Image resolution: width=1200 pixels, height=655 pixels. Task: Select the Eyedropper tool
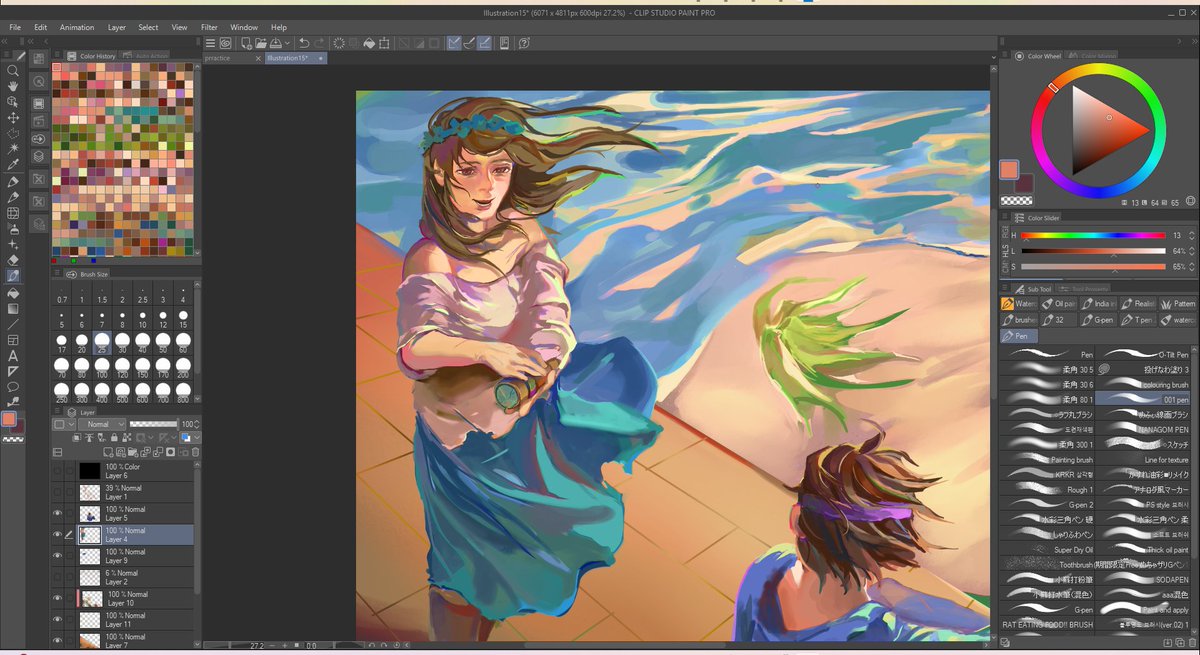click(x=13, y=164)
